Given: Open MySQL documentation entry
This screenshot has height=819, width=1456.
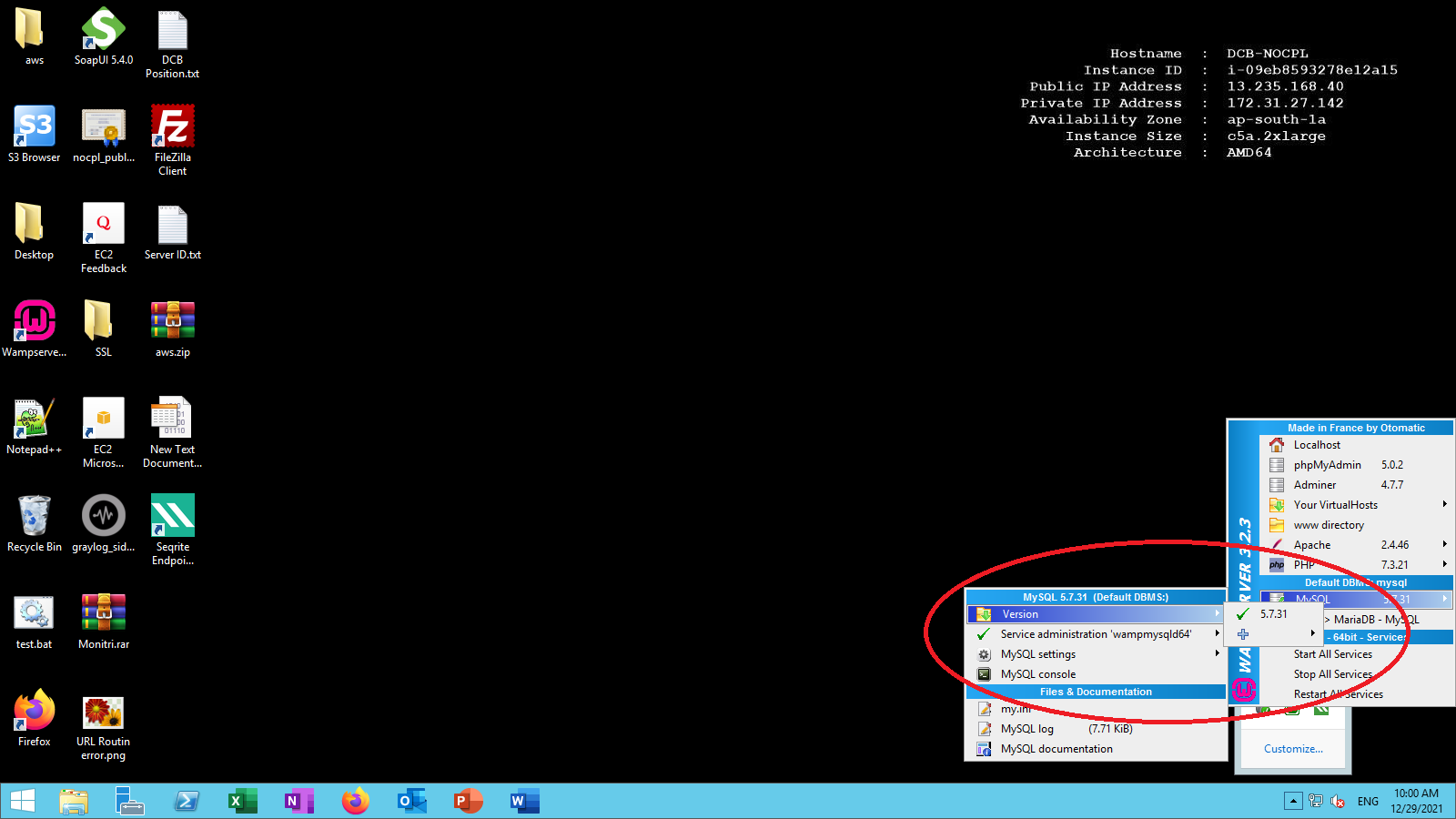Looking at the screenshot, I should pos(1096,749).
